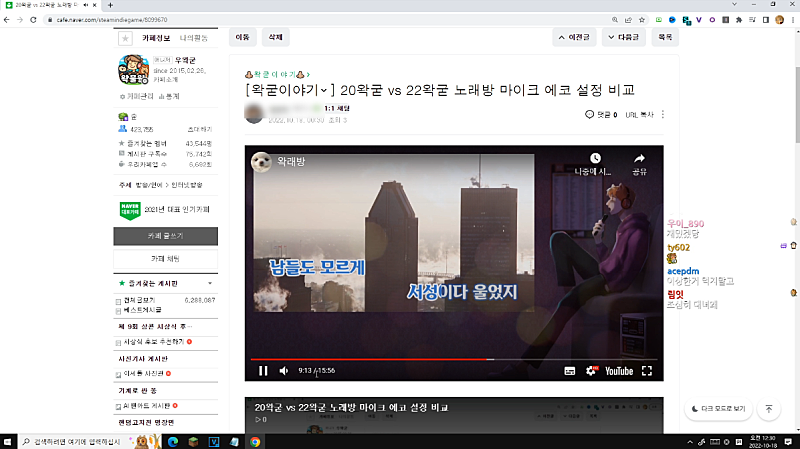Click the YouTube logo in player
The height and width of the screenshot is (449, 800).
point(618,371)
